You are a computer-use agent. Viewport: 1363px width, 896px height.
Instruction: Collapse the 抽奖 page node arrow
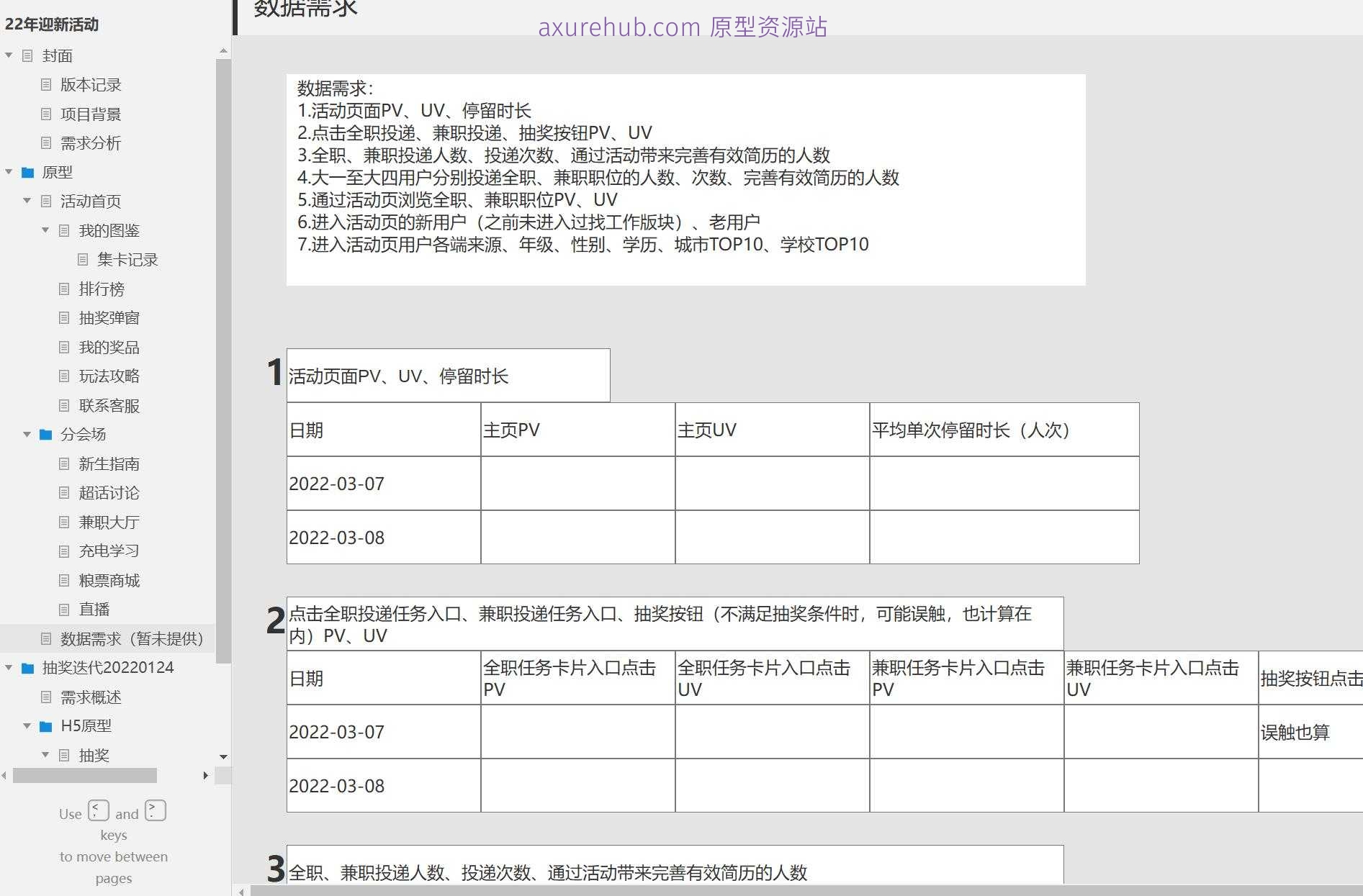(45, 755)
